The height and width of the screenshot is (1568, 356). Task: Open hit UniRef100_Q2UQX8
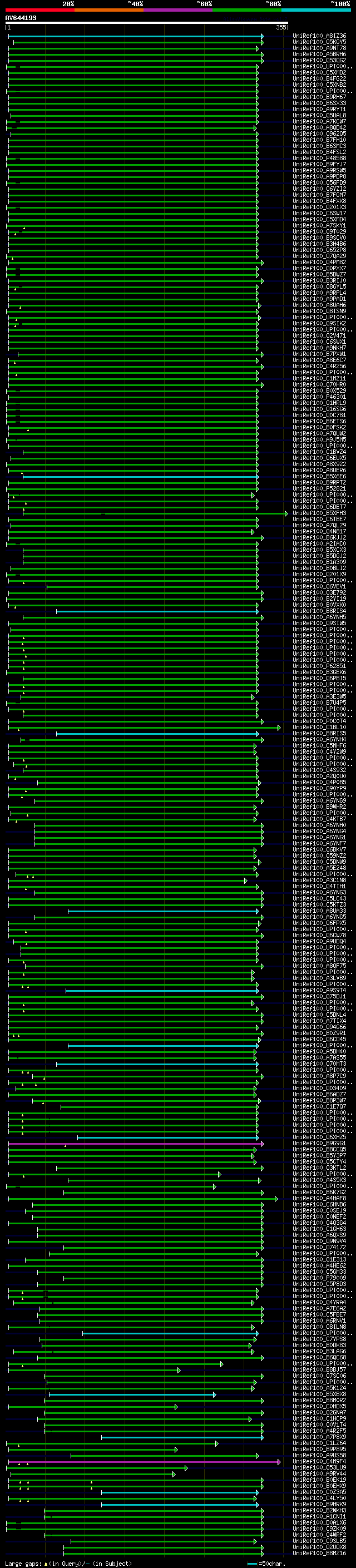(319, 1547)
